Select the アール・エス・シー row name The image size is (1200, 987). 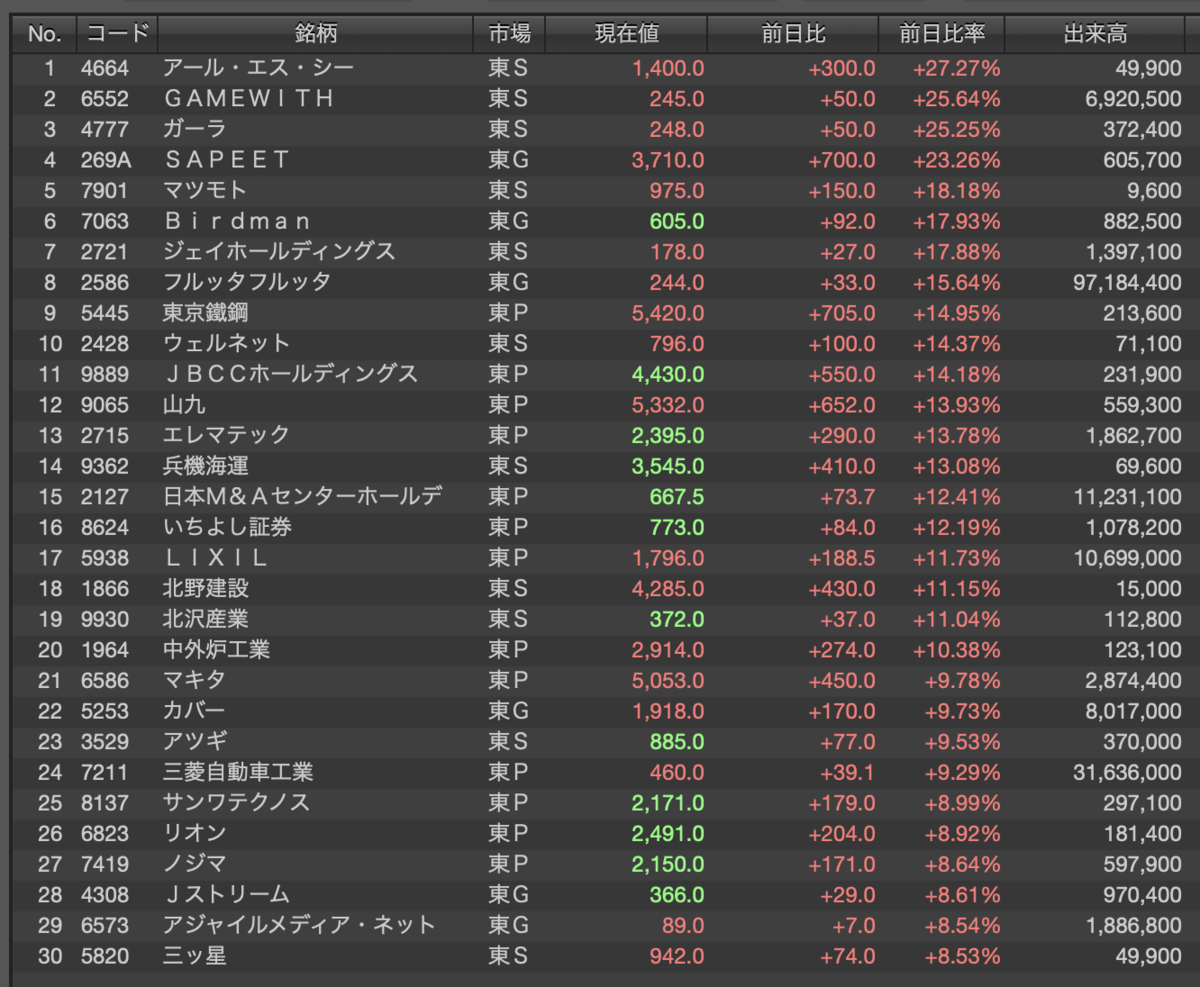(x=258, y=68)
